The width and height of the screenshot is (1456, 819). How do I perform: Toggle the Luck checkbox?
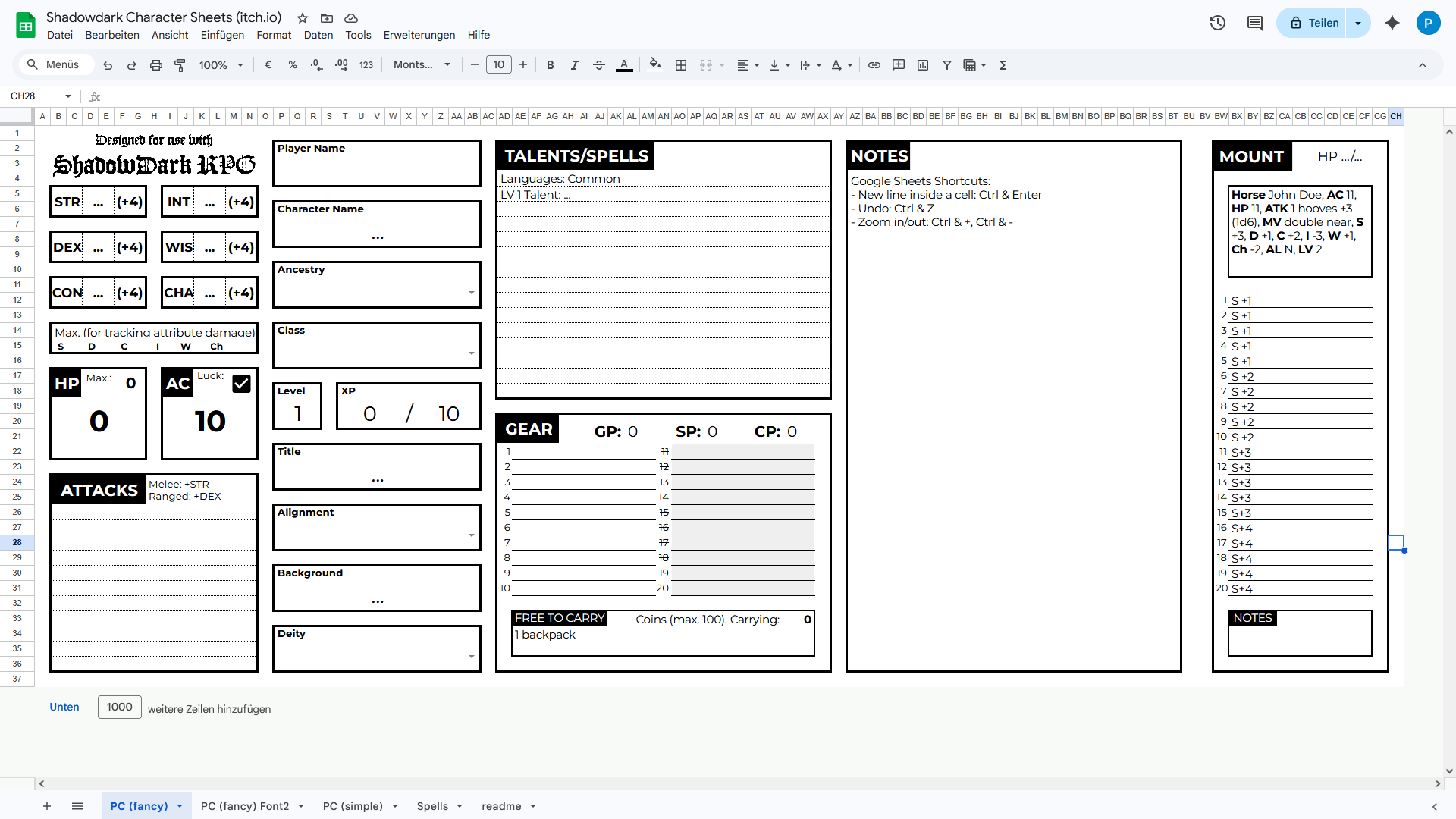(241, 384)
